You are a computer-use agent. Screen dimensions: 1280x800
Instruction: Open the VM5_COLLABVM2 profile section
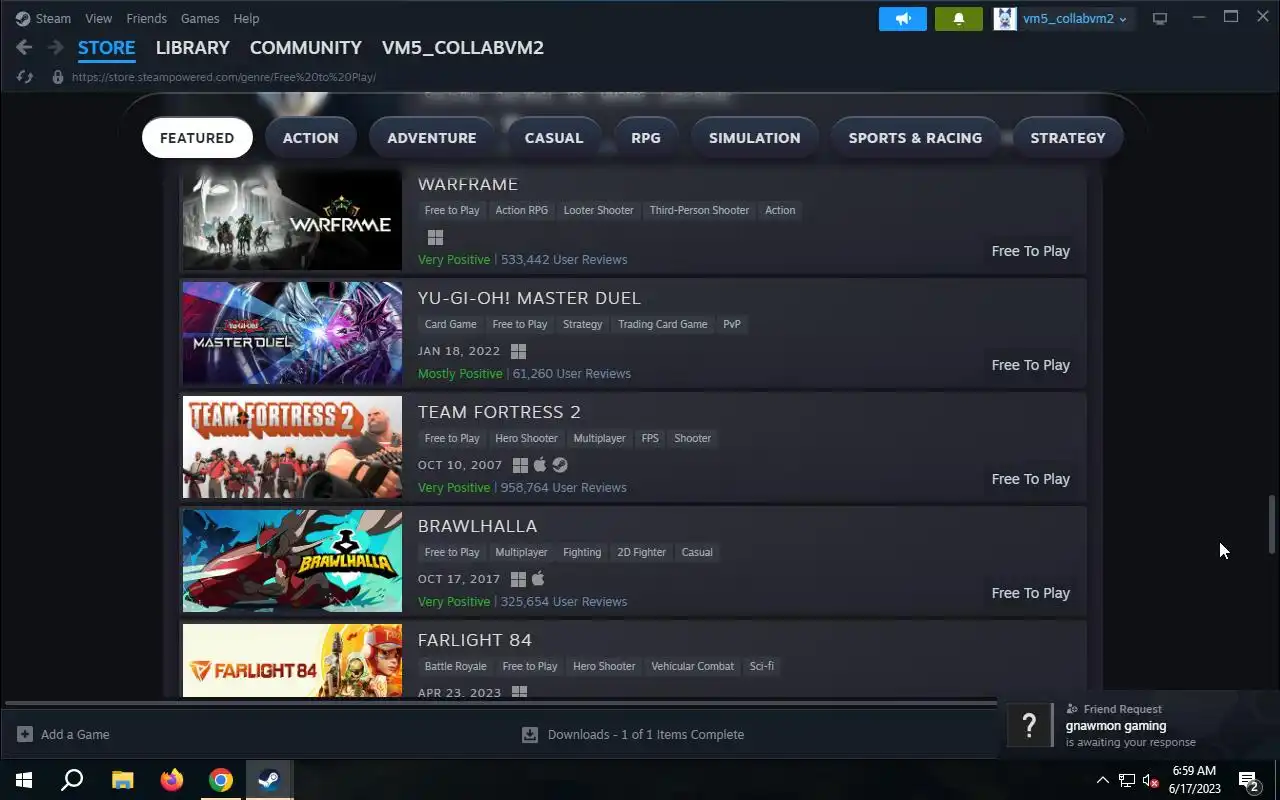coord(463,47)
